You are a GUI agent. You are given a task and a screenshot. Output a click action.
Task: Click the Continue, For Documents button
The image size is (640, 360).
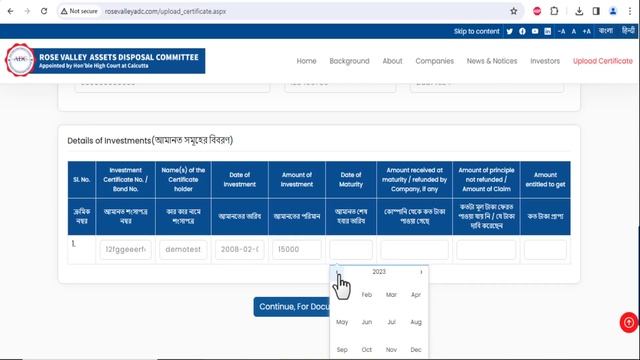292,307
